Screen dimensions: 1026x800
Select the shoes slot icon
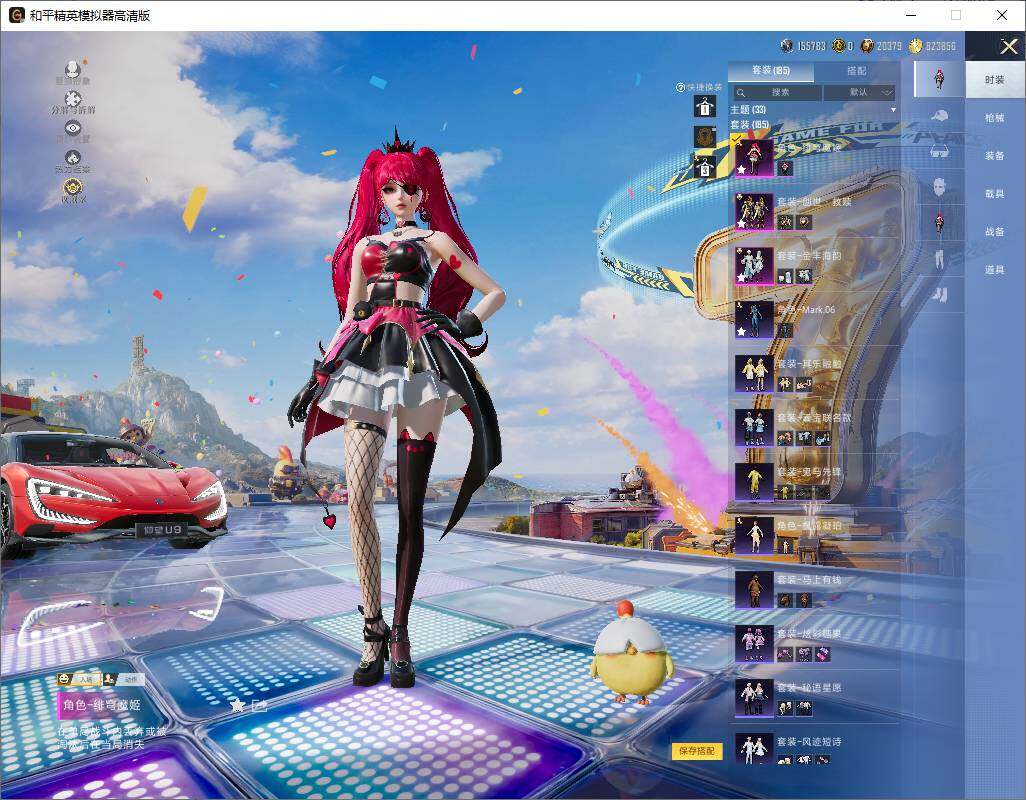tap(939, 295)
